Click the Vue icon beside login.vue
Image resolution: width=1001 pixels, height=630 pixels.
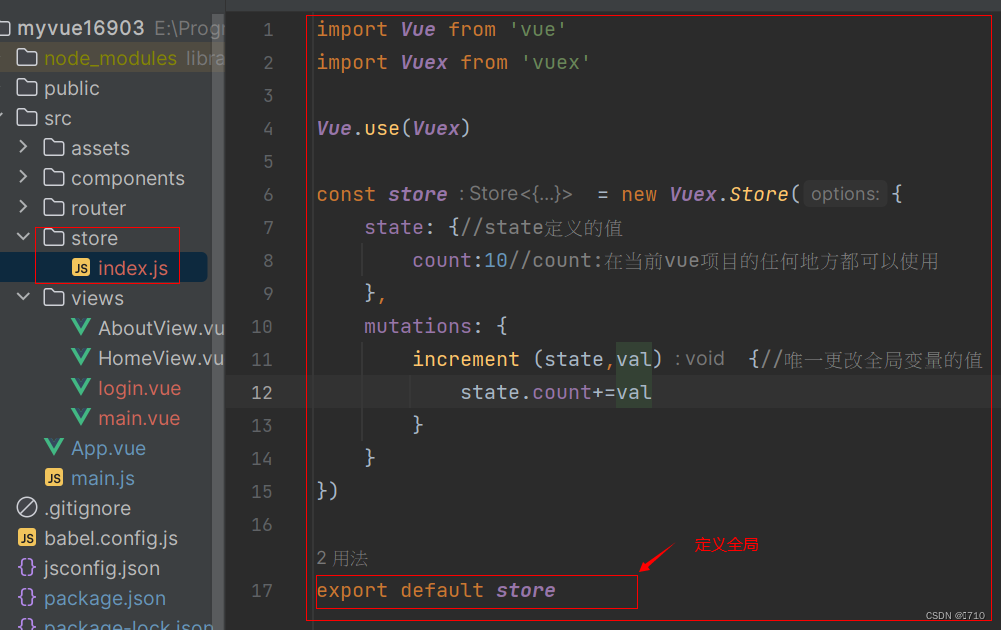click(79, 387)
